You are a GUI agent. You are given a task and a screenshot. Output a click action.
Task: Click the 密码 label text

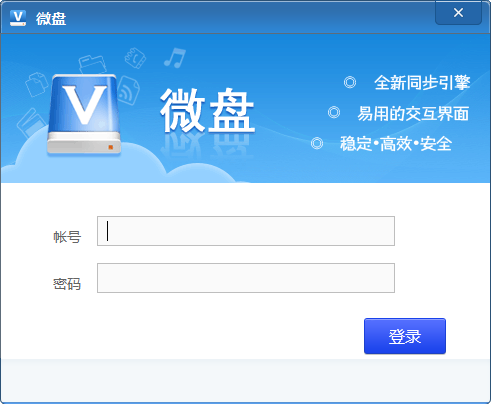pos(67,284)
